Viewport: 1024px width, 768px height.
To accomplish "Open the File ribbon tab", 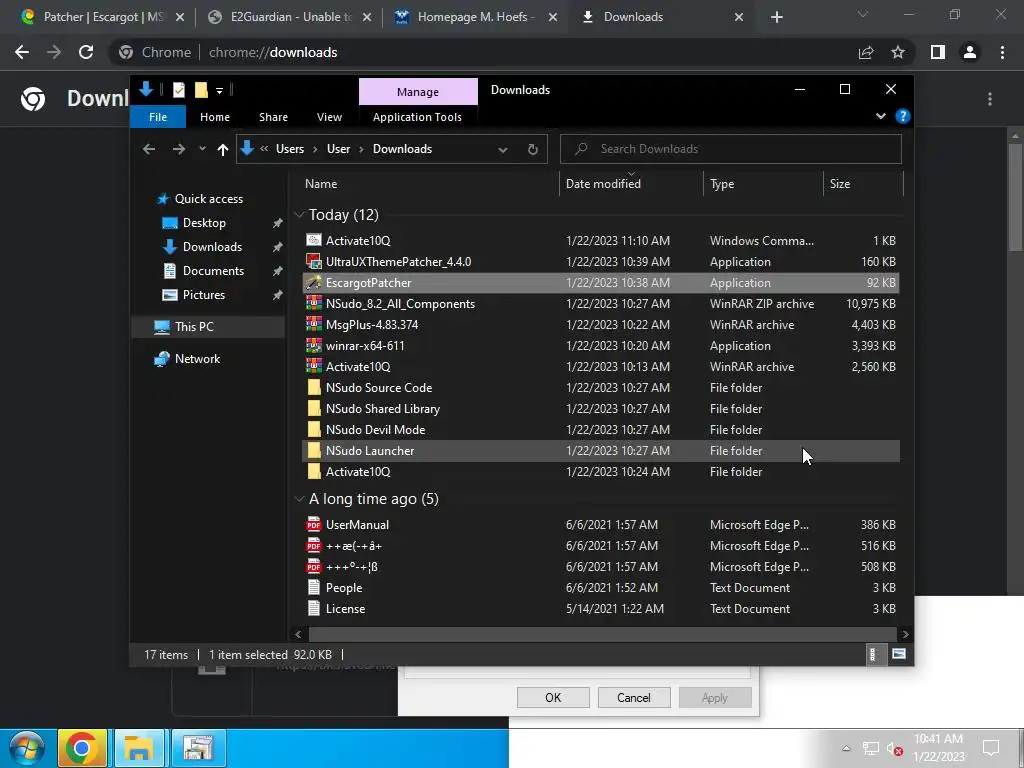I will click(158, 117).
